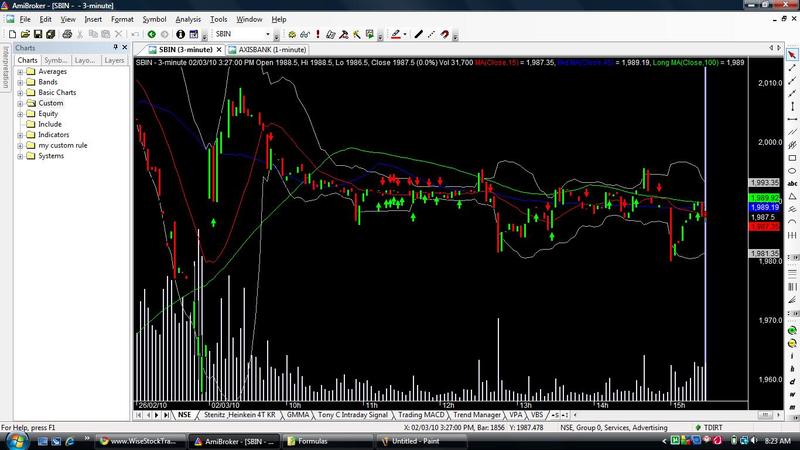Click the Print toolbar icon
The height and width of the screenshot is (450, 800).
click(x=67, y=34)
